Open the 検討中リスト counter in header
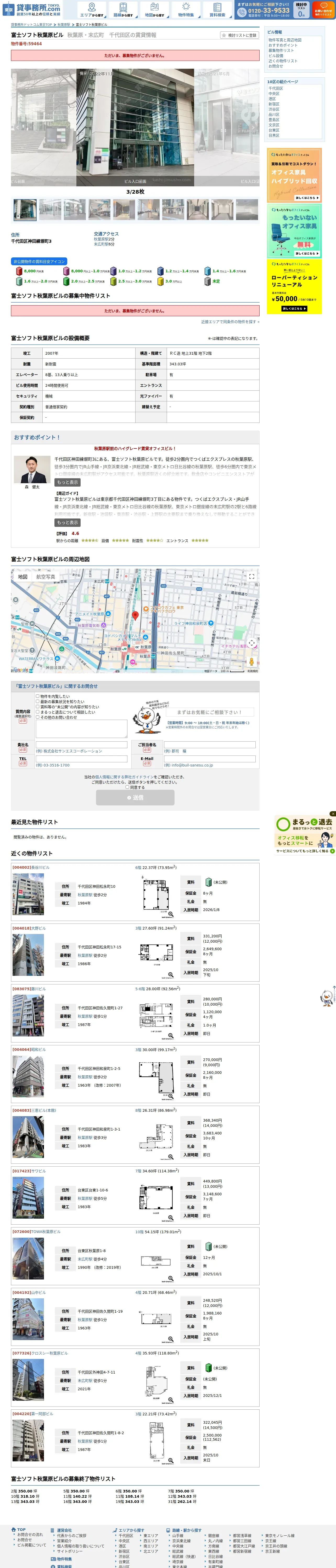This screenshot has width=336, height=1568. pos(301,9)
